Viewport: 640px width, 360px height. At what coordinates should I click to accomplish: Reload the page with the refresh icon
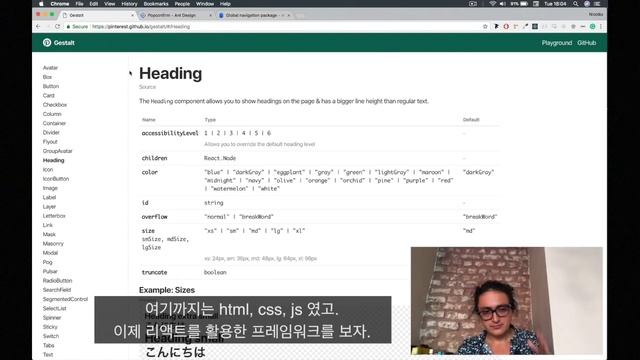coord(58,27)
